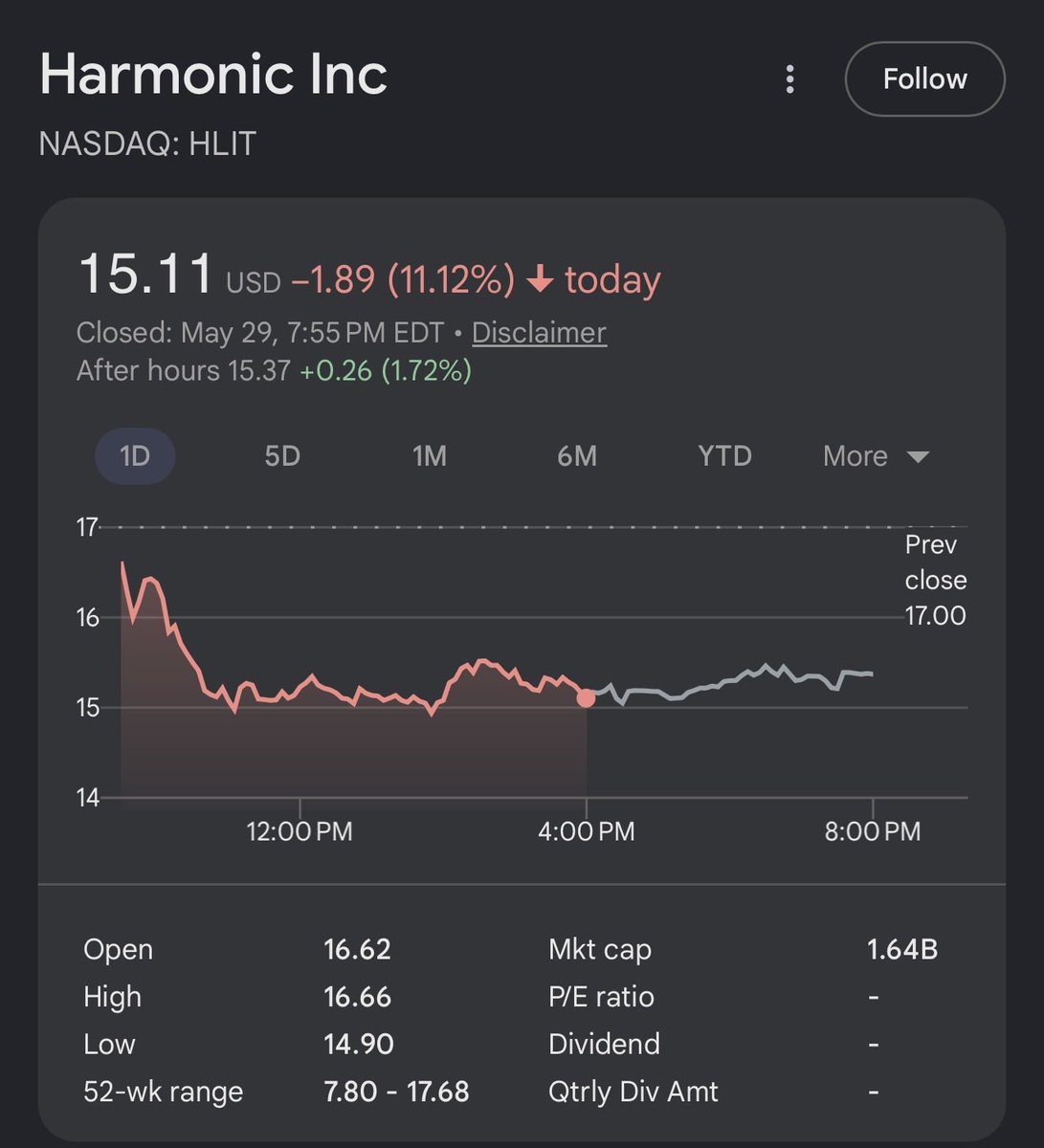This screenshot has width=1044, height=1148.
Task: Click the 15.11 current price
Action: (145, 274)
